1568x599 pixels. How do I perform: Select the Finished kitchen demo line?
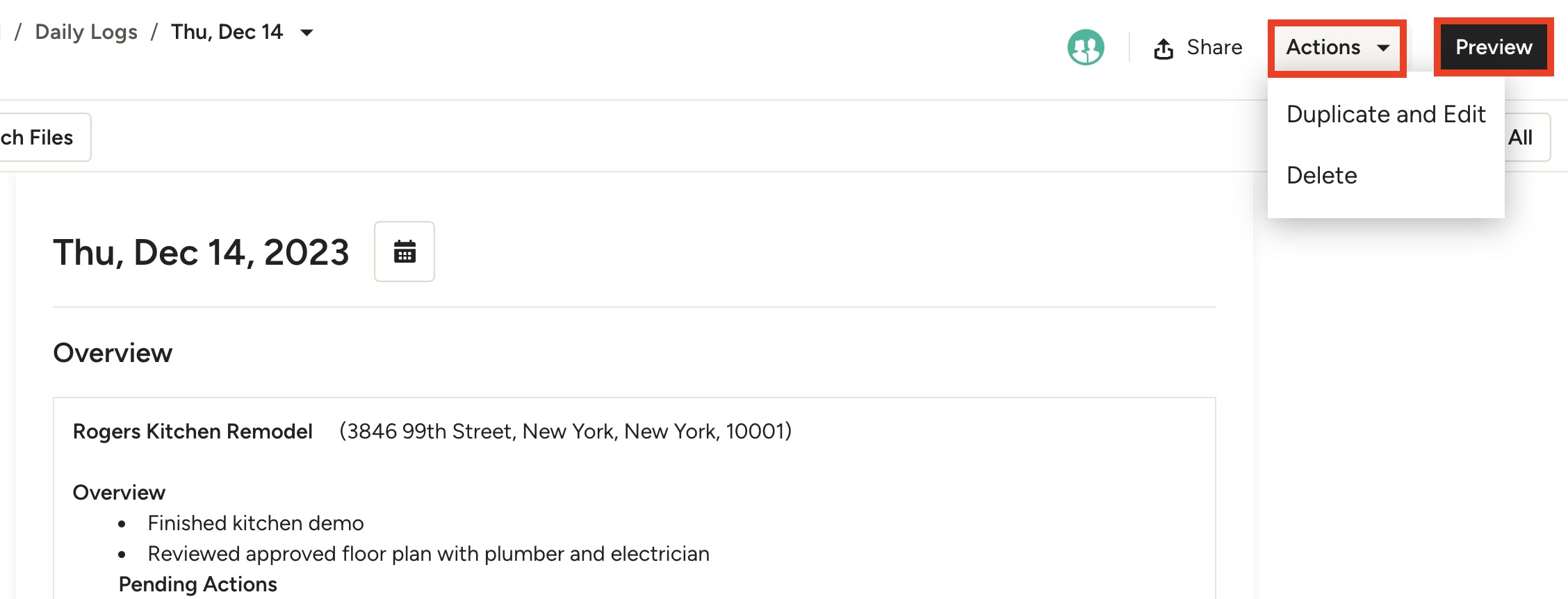point(255,523)
